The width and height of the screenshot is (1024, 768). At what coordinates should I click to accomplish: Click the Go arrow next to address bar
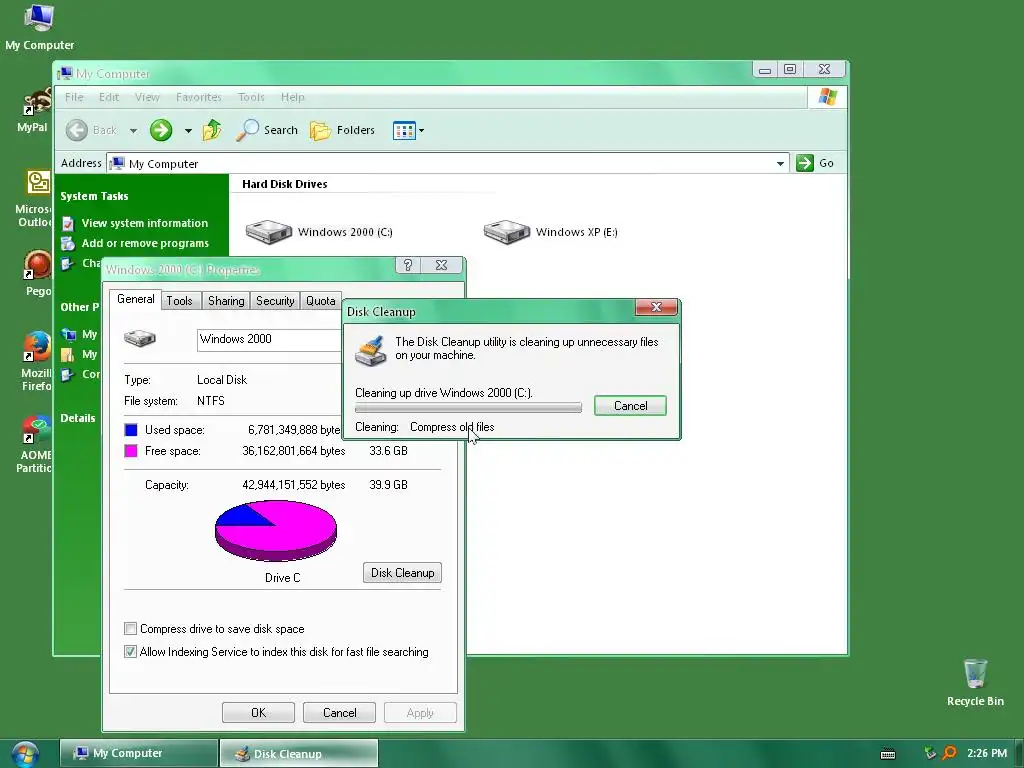(x=805, y=163)
